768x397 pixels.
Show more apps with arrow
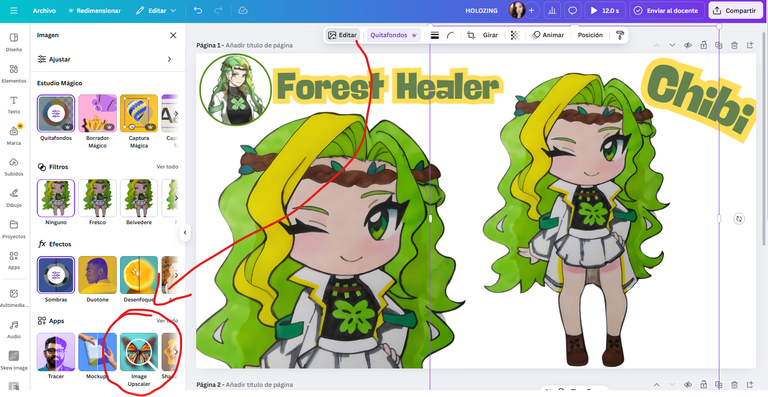tap(176, 352)
